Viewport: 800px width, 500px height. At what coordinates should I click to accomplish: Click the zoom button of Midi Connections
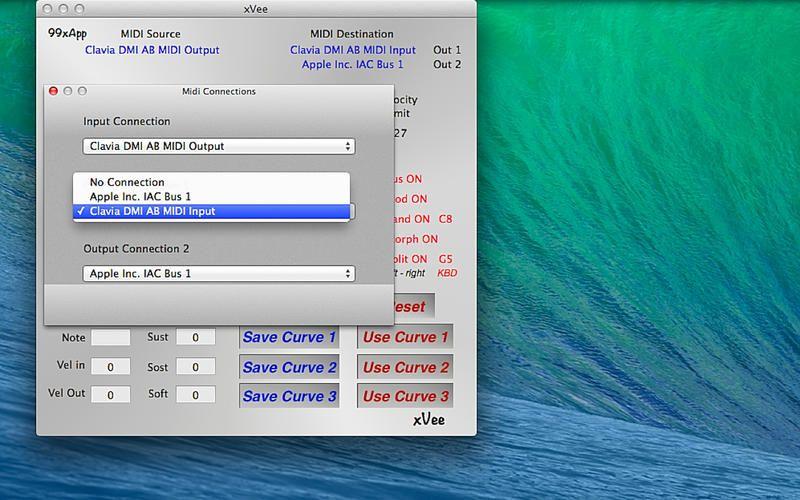pyautogui.click(x=82, y=91)
